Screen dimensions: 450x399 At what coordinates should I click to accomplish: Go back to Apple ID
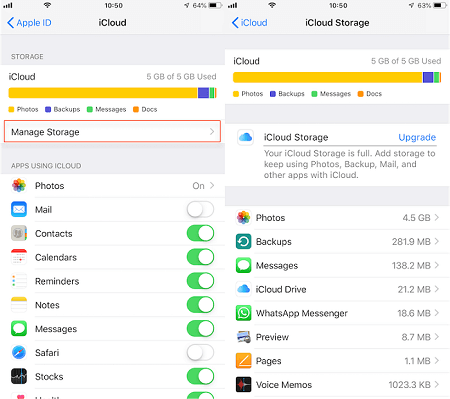29,23
